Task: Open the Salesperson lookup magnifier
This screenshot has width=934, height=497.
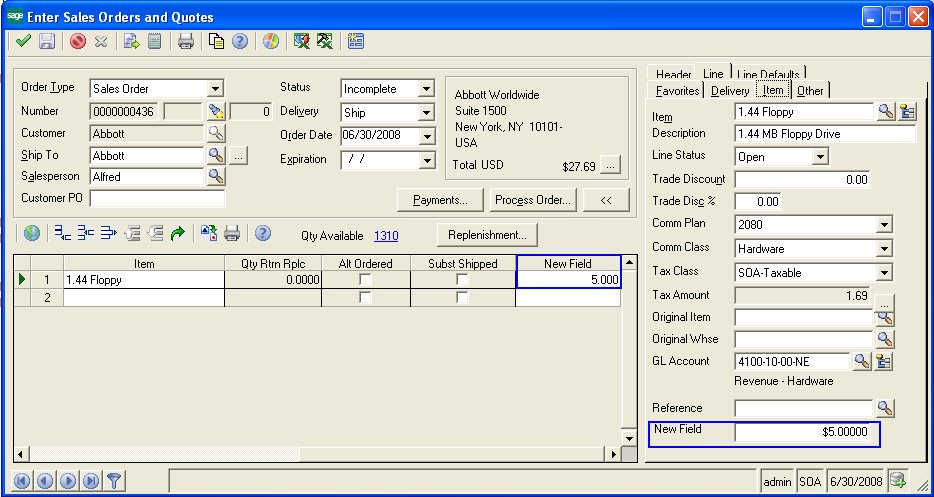Action: click(216, 176)
